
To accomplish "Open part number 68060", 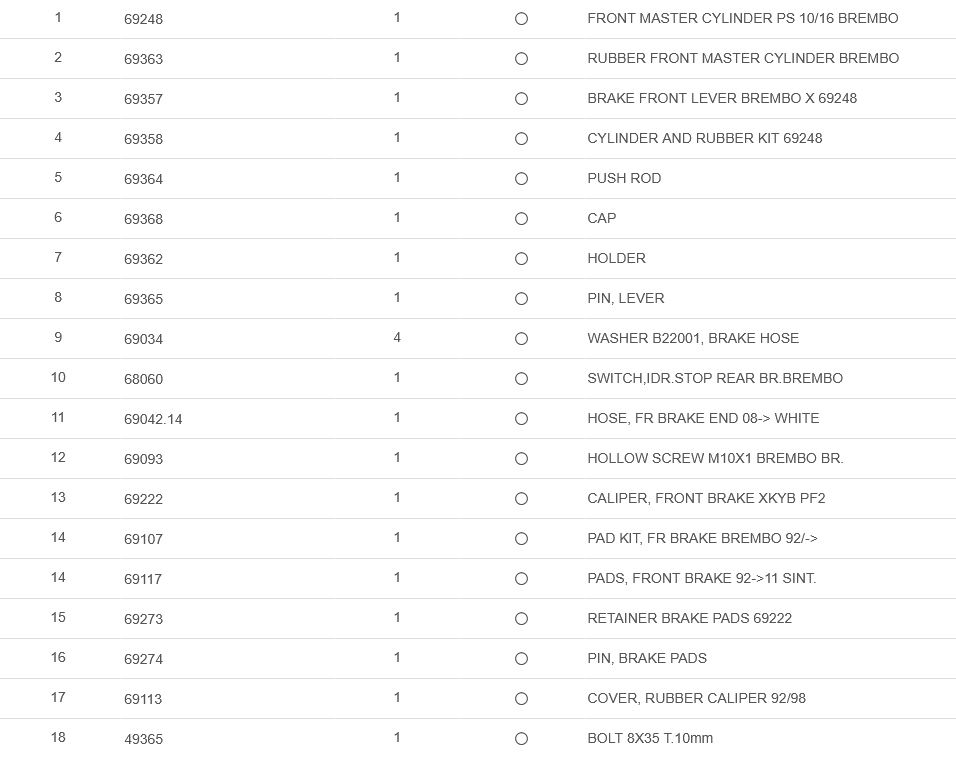I will click(143, 379).
